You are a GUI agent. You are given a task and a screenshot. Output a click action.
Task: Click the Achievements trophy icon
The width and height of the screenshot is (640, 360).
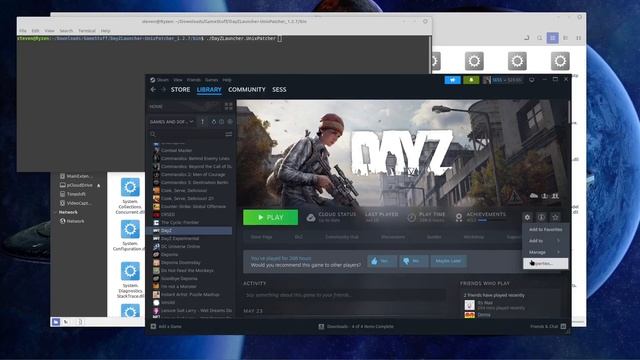(x=459, y=217)
